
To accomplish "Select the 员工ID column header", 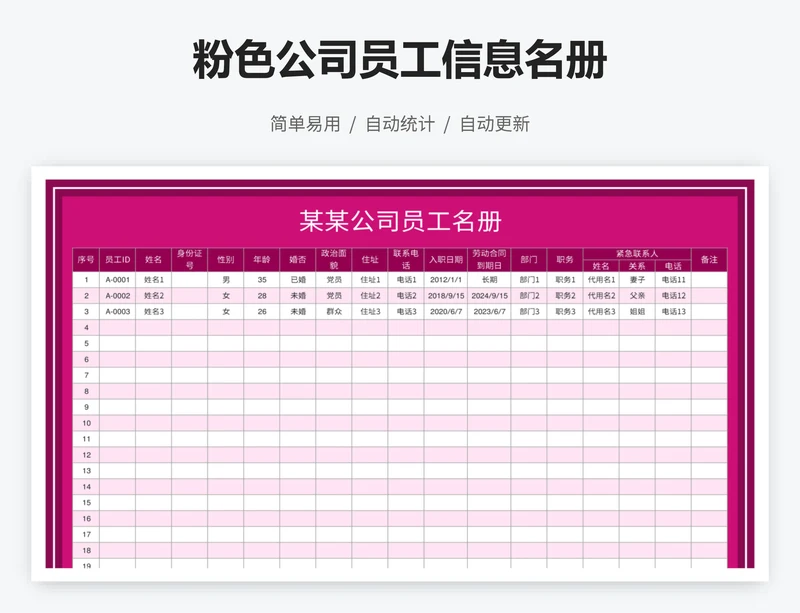I will tap(117, 260).
